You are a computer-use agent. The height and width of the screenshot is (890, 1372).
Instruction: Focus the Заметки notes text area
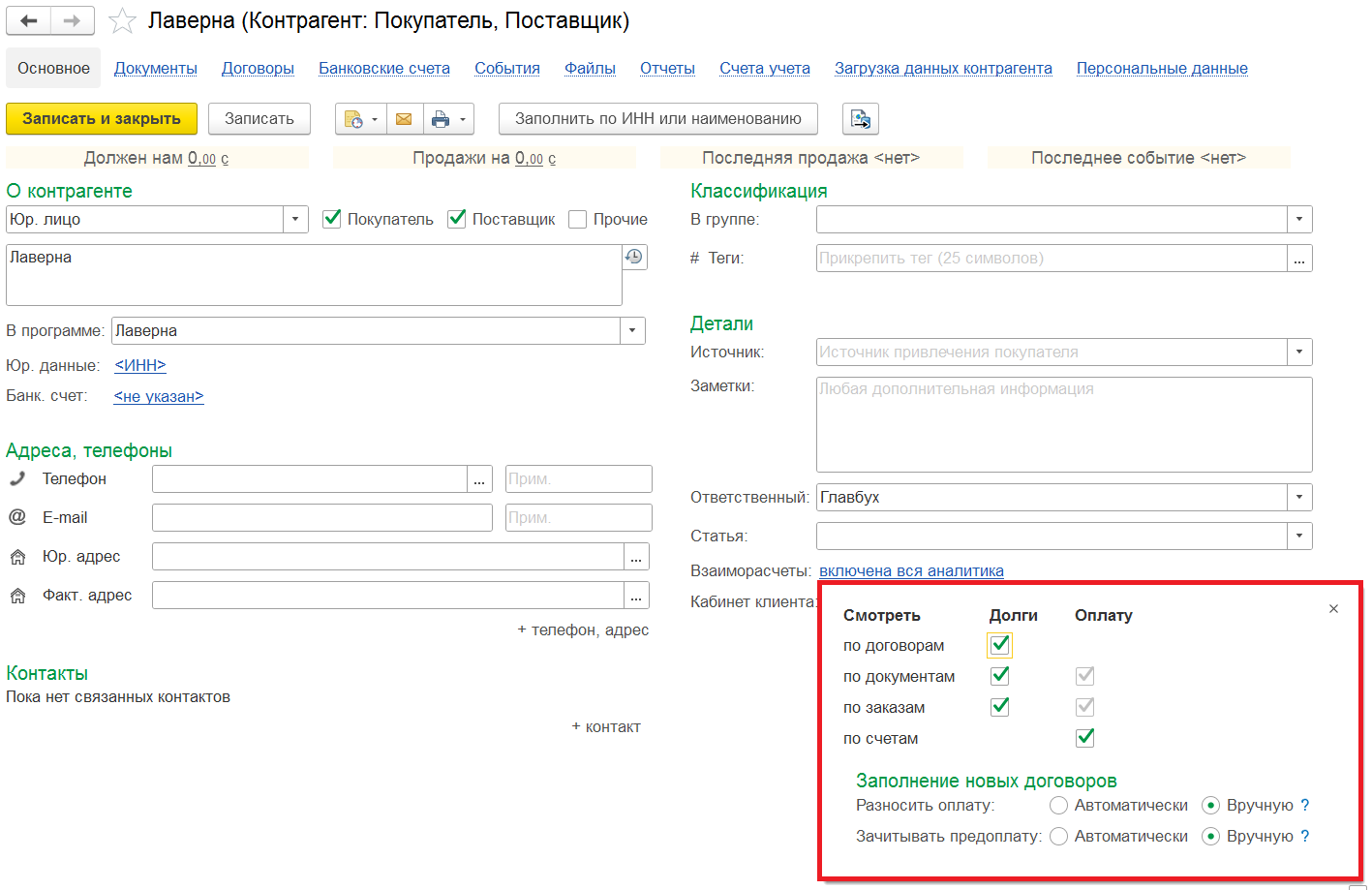coord(1064,424)
